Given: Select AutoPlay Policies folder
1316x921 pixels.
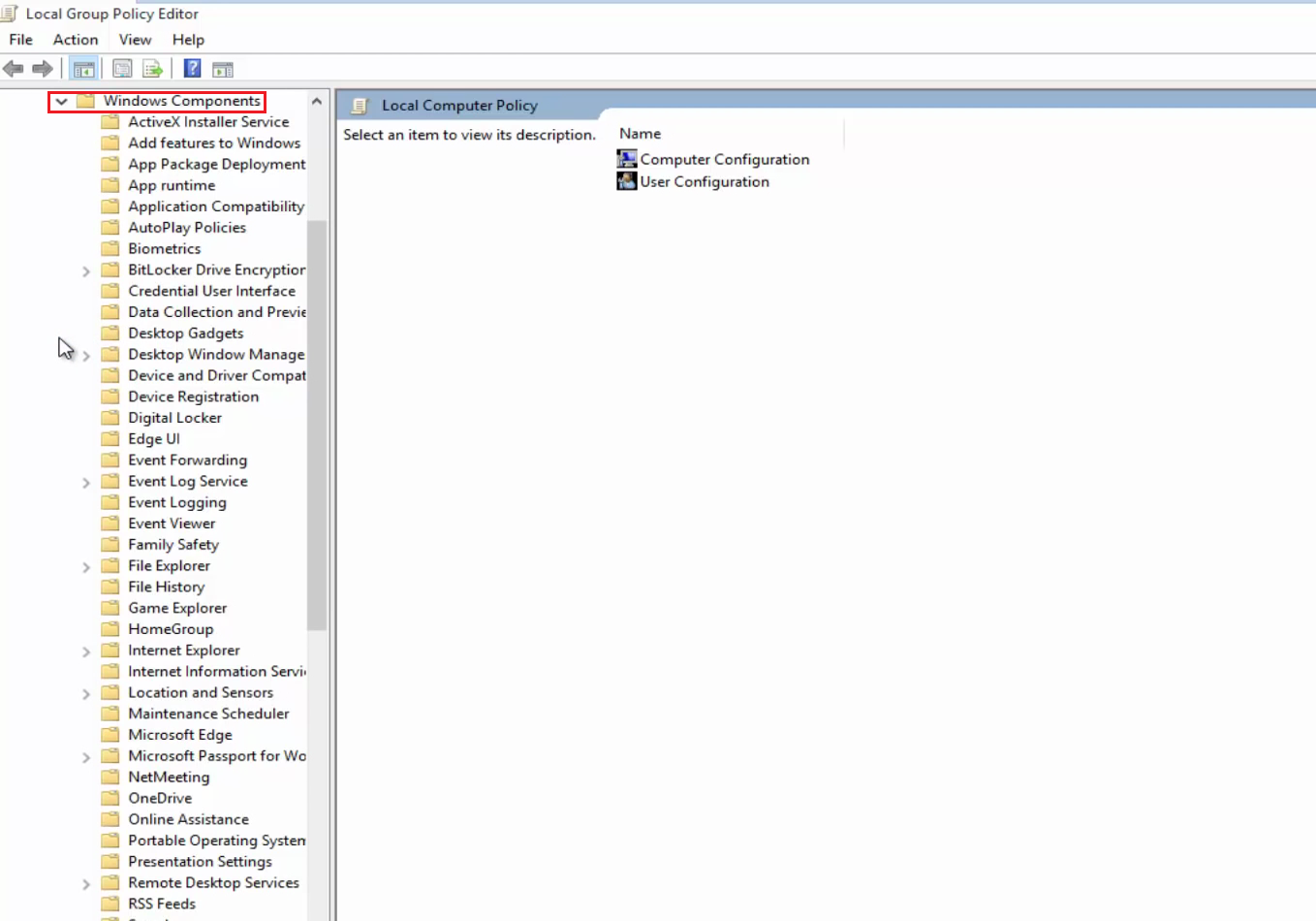Looking at the screenshot, I should (x=187, y=228).
